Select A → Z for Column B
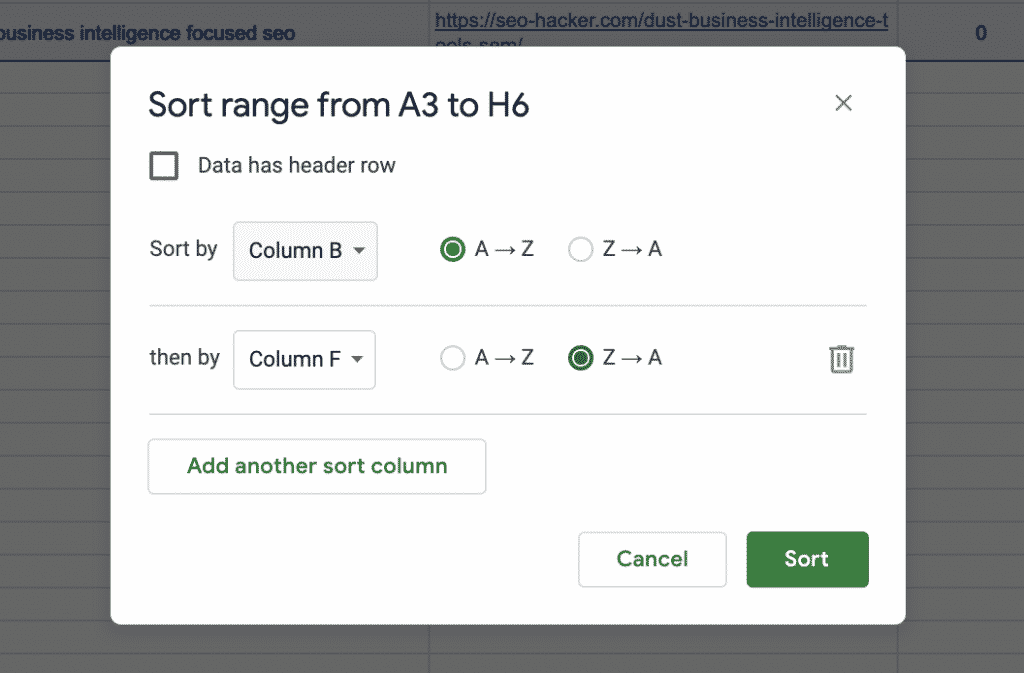 [453, 250]
